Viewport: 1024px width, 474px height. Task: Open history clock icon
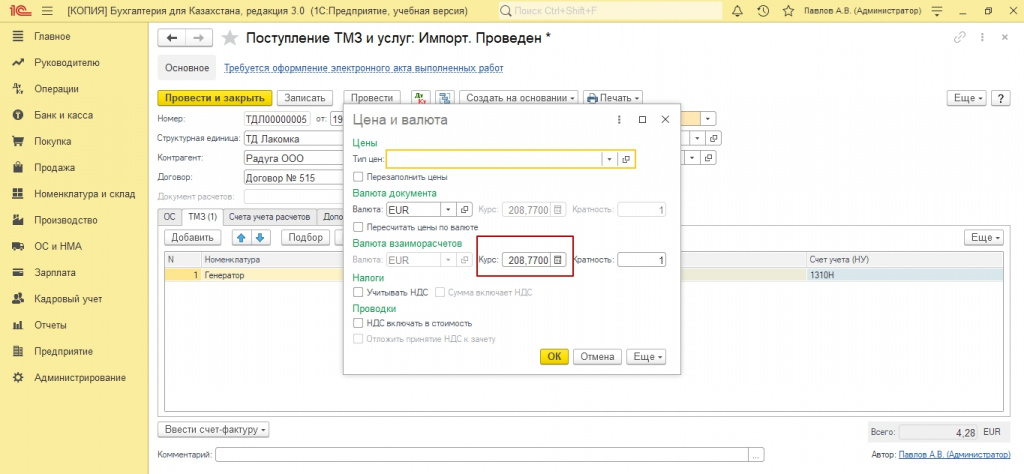click(763, 11)
